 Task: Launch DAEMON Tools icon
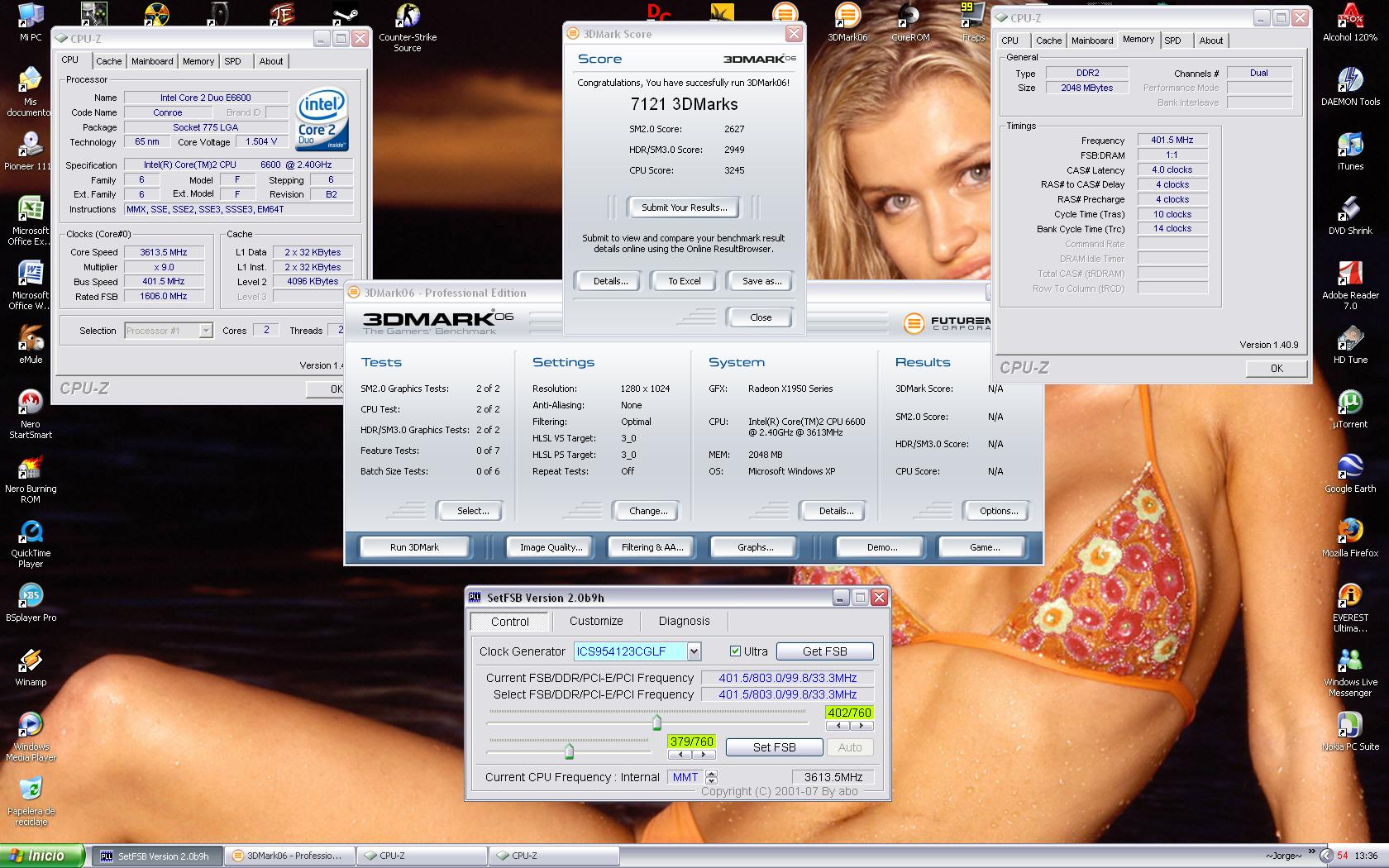pyautogui.click(x=1350, y=86)
